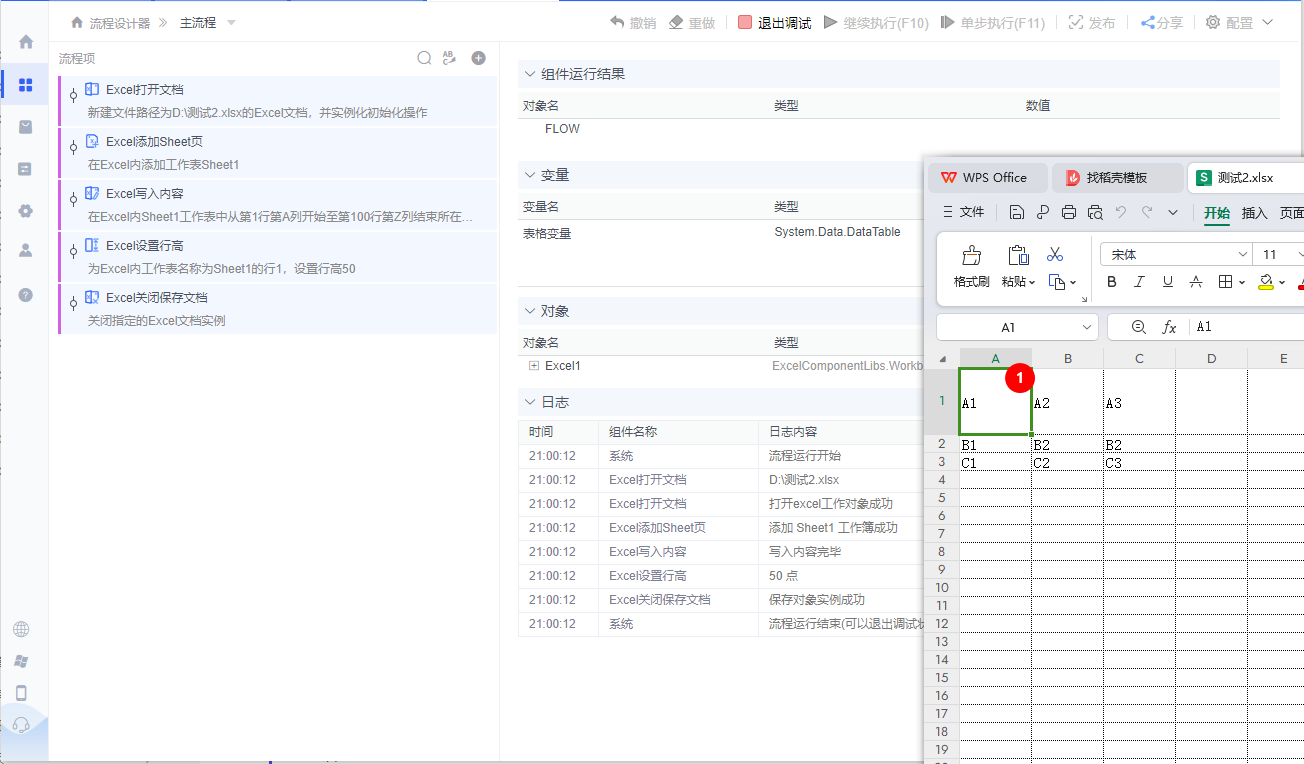This screenshot has width=1304, height=764.
Task: Expand the Excel1 object tree node
Action: point(535,365)
